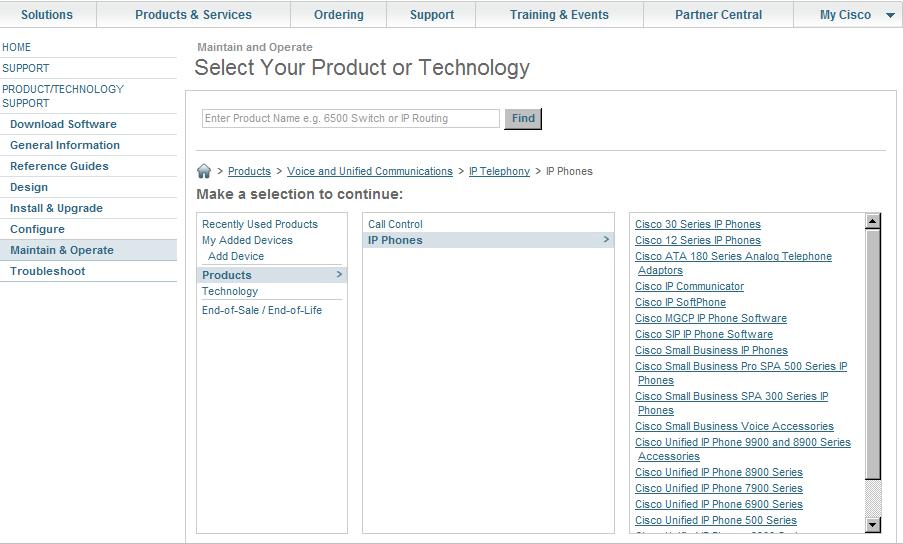The width and height of the screenshot is (903, 544).
Task: Click Voice and Unified Communications breadcrumb
Action: pos(370,171)
